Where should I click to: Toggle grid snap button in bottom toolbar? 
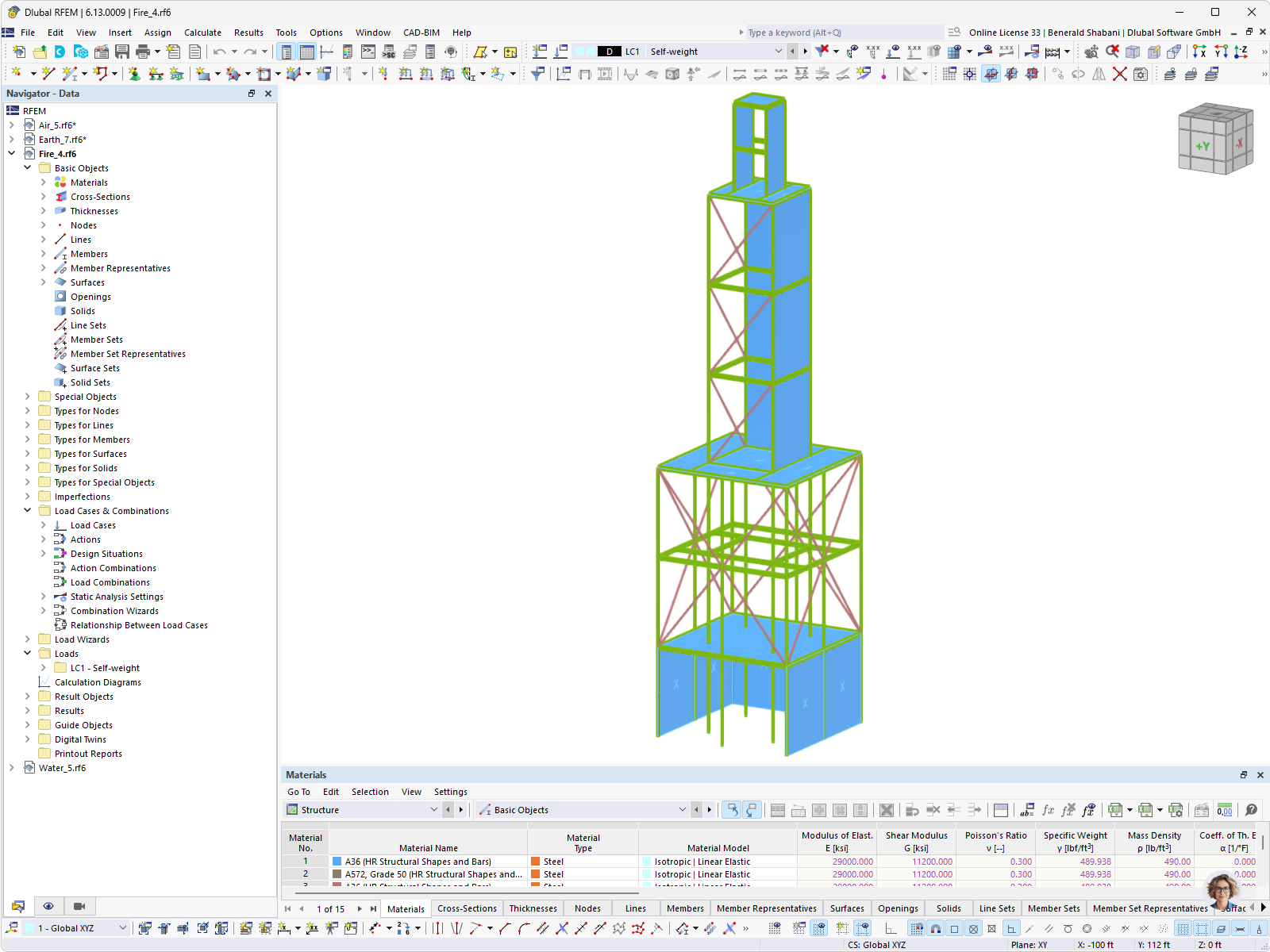tap(916, 928)
